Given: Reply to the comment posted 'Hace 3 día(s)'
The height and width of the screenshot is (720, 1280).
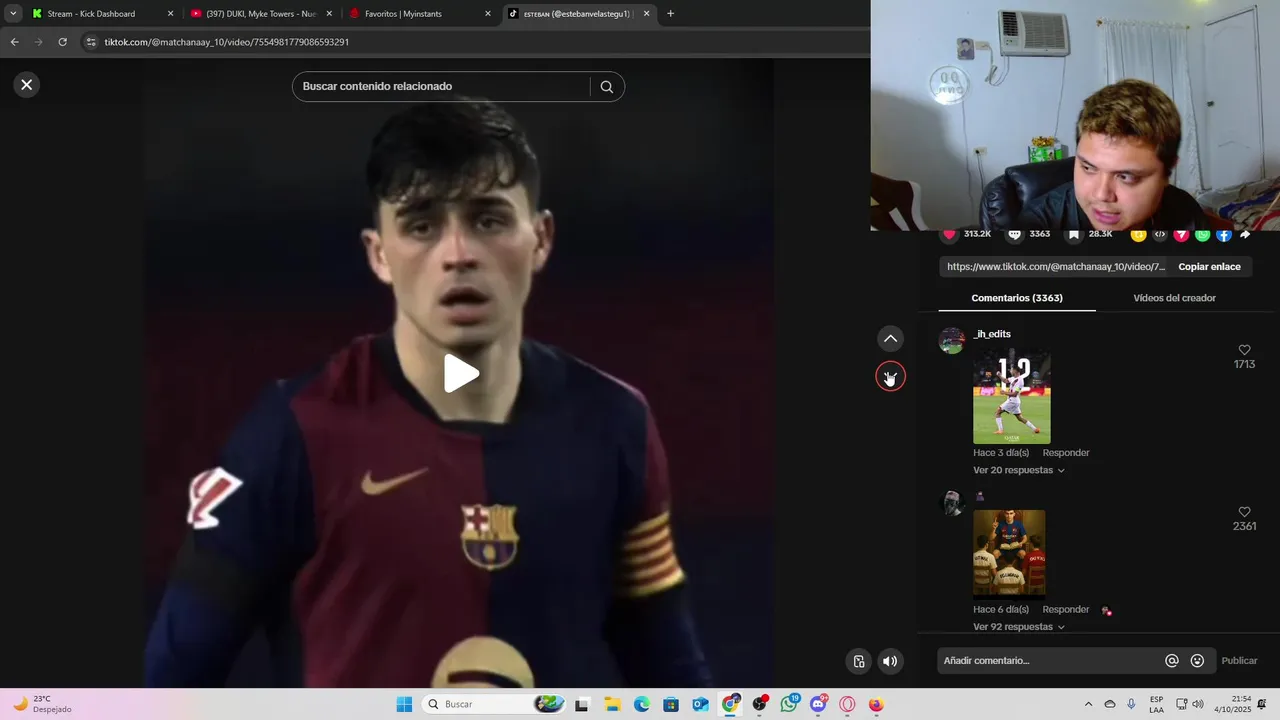Looking at the screenshot, I should click(1066, 453).
